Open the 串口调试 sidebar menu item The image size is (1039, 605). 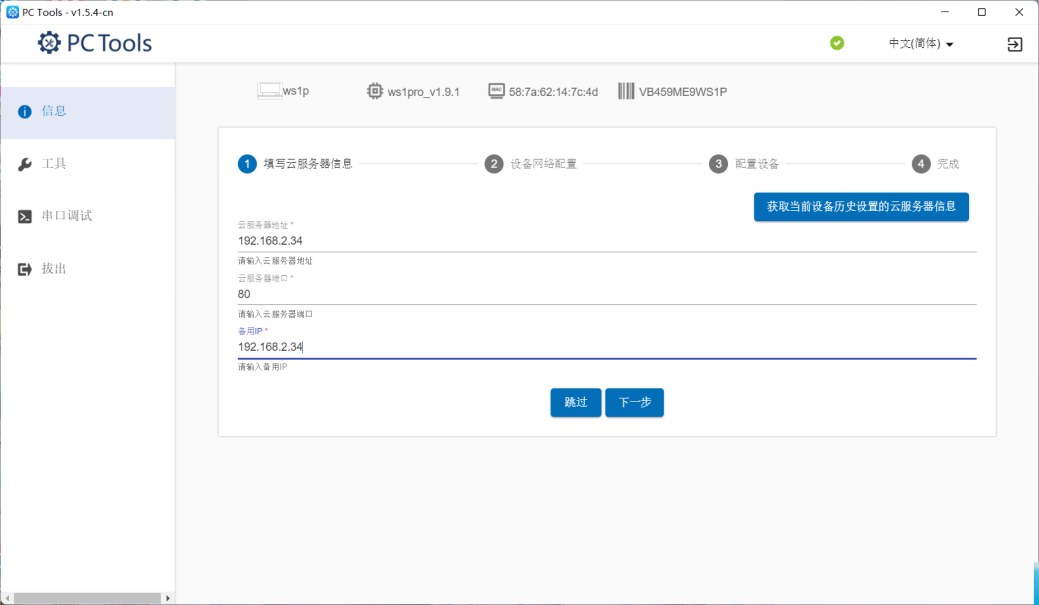(x=87, y=217)
